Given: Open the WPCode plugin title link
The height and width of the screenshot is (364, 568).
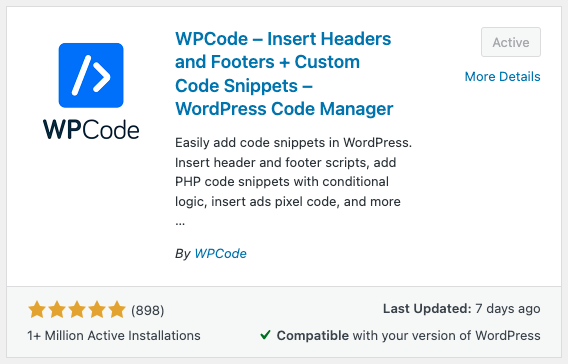Looking at the screenshot, I should 284,74.
